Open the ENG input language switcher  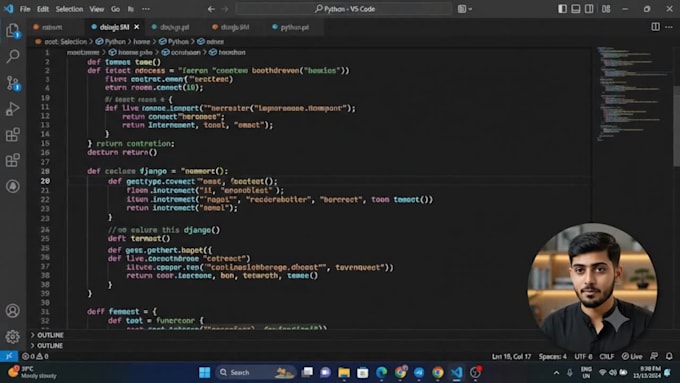pos(586,372)
